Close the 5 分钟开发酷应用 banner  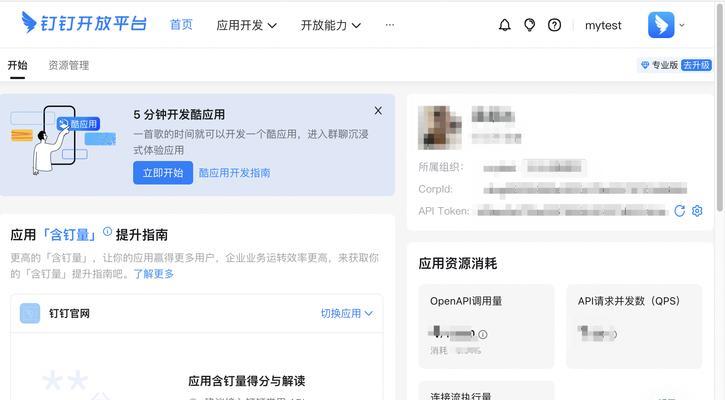tap(378, 111)
